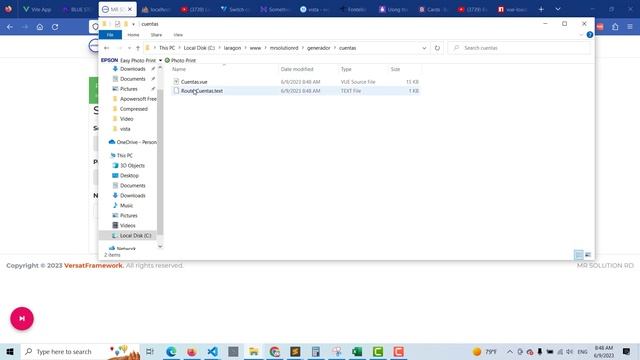Show hidden system tray icons

510,351
